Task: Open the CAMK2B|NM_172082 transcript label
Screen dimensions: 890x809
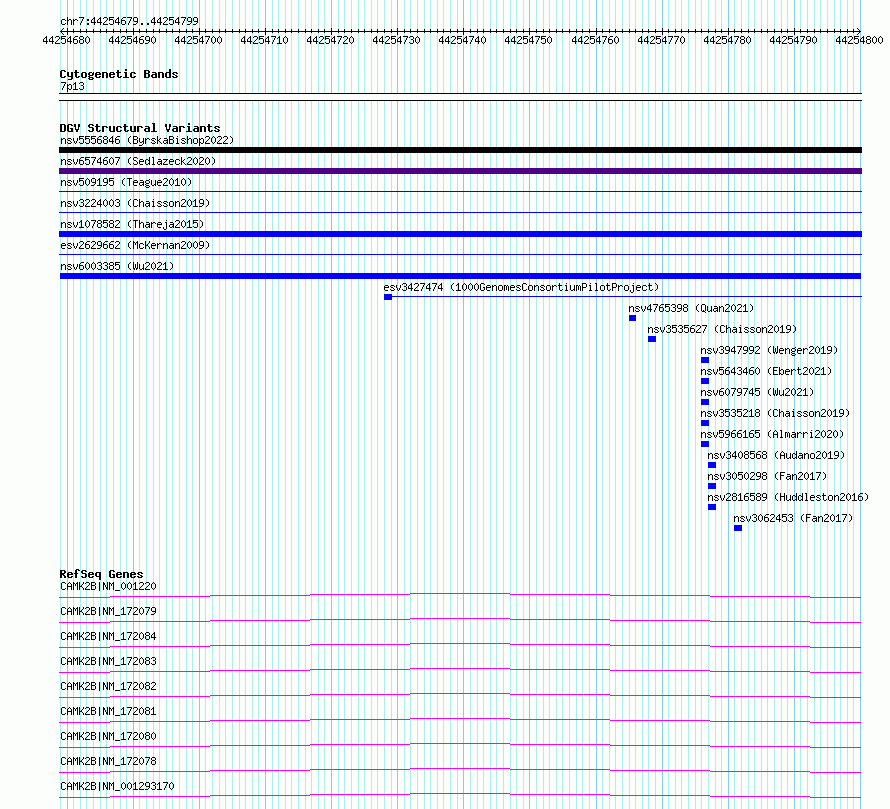Action: [108, 686]
